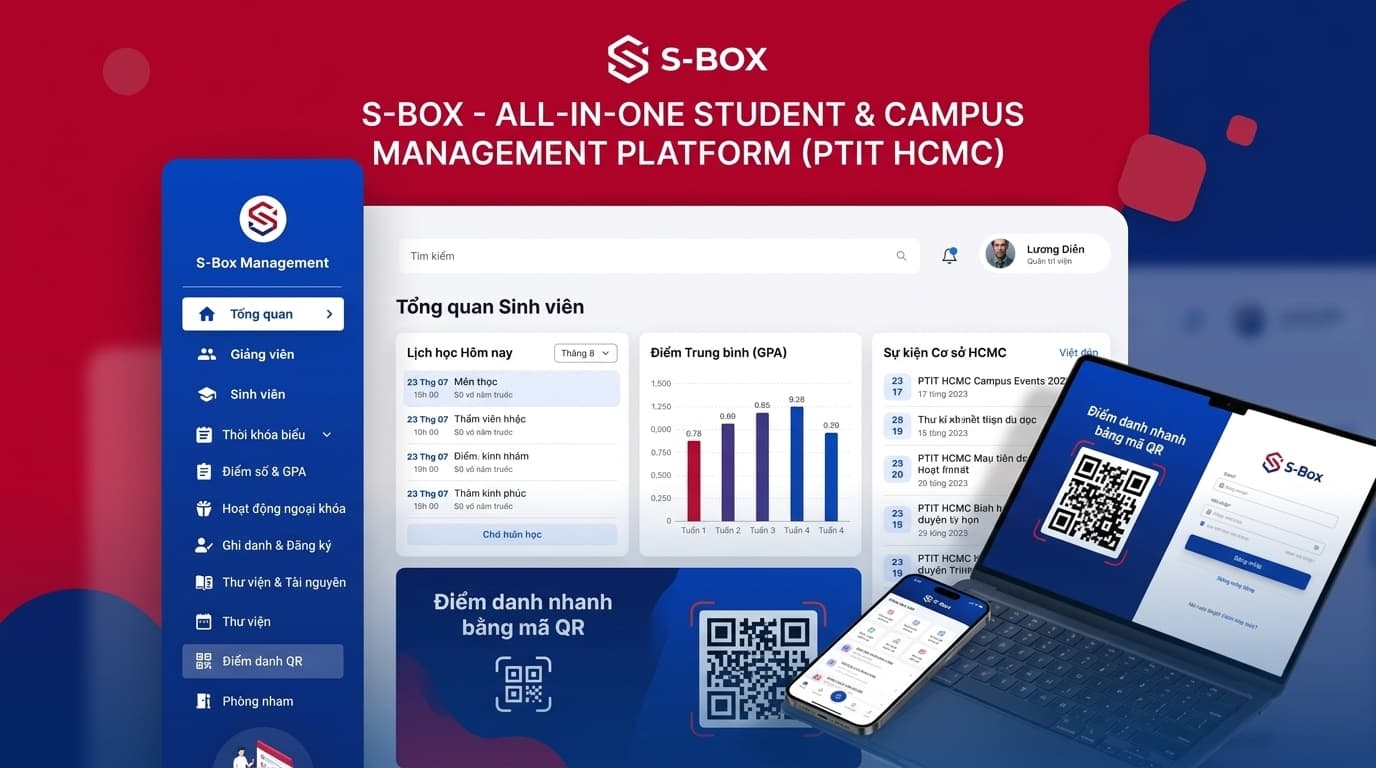1376x768 pixels.
Task: Open the Tổng quan menu item
Action: (263, 314)
